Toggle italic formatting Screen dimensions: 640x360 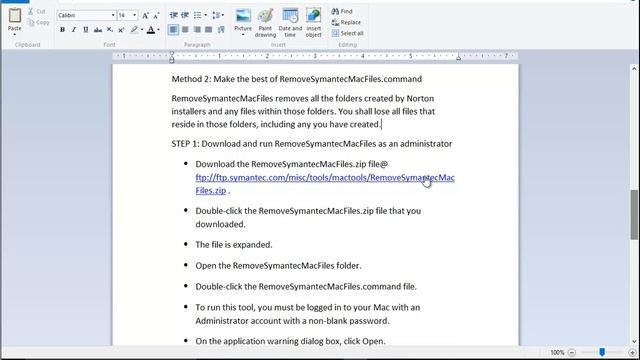pyautogui.click(x=74, y=29)
